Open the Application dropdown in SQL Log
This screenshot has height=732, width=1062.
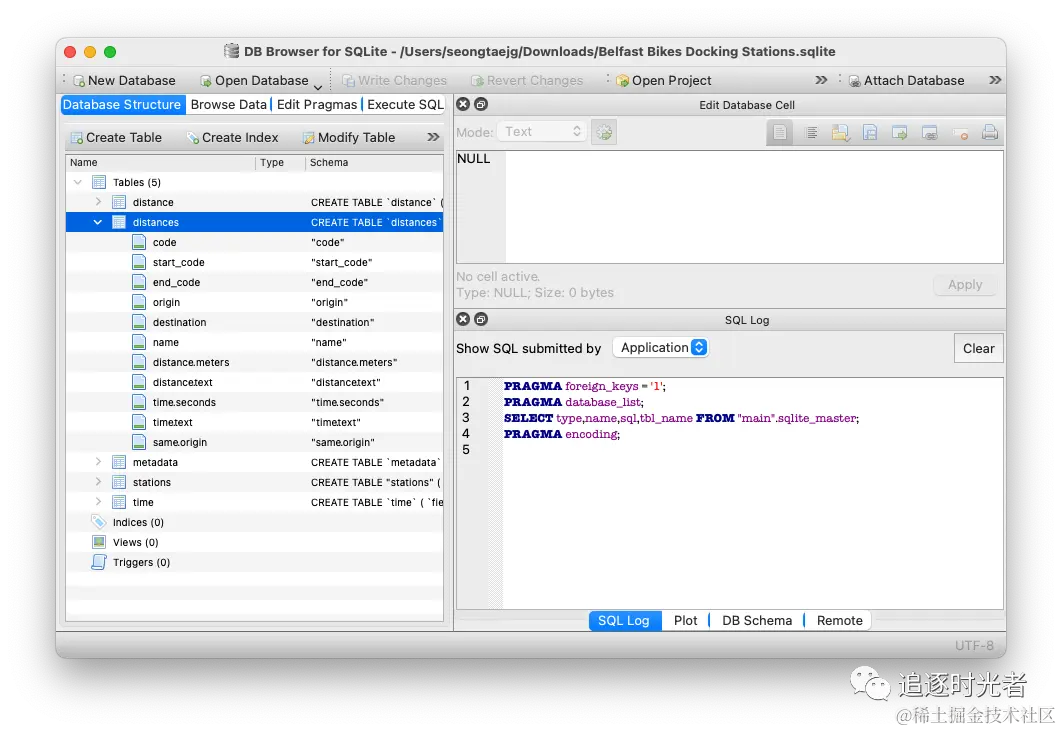coord(661,347)
